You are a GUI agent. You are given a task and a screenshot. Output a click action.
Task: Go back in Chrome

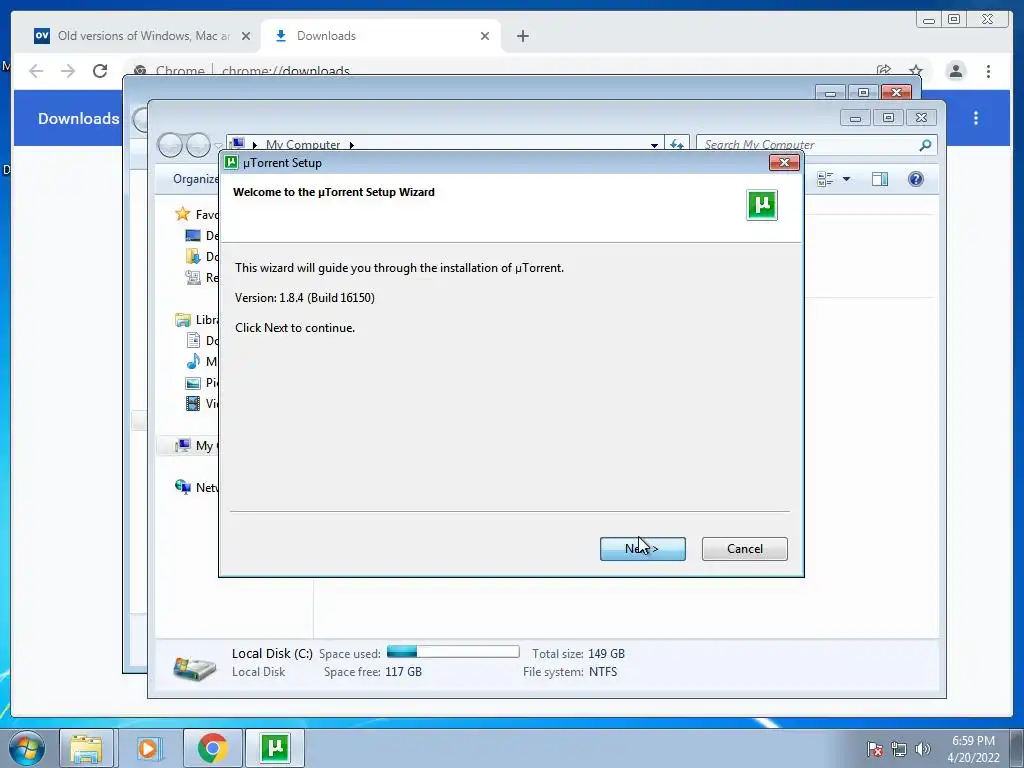coord(36,71)
